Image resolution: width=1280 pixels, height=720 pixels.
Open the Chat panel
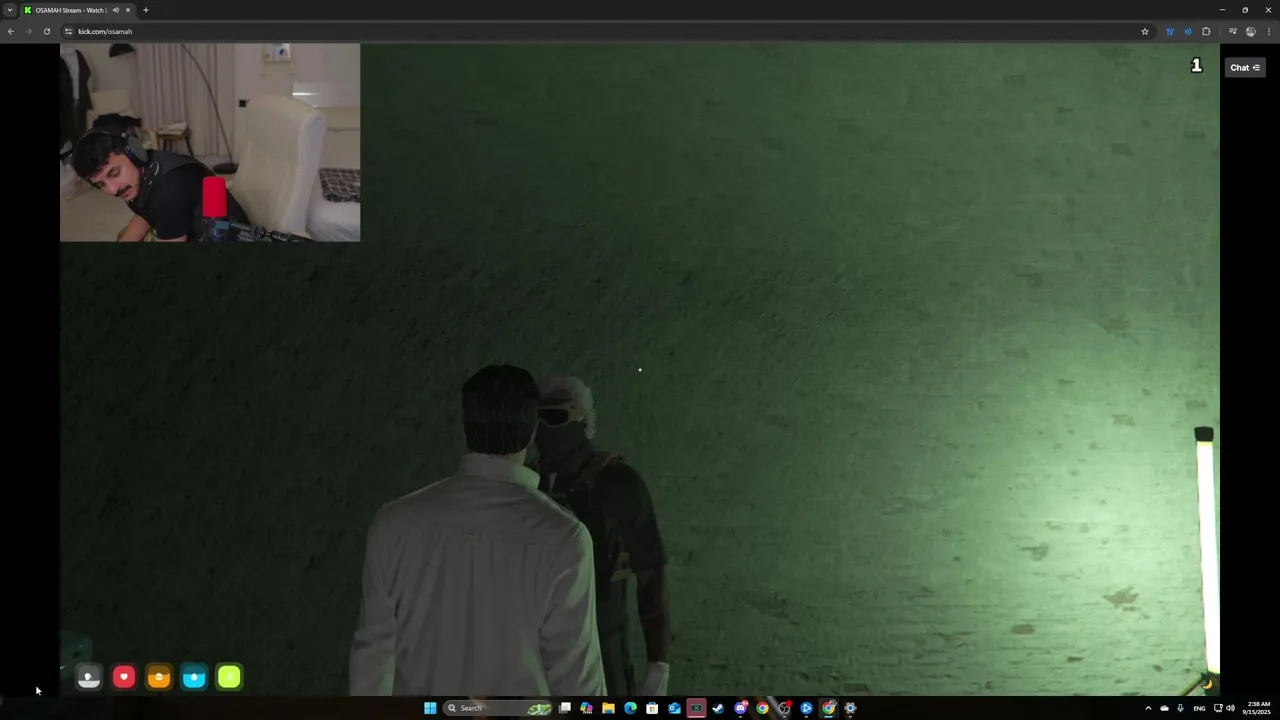pyautogui.click(x=1245, y=67)
